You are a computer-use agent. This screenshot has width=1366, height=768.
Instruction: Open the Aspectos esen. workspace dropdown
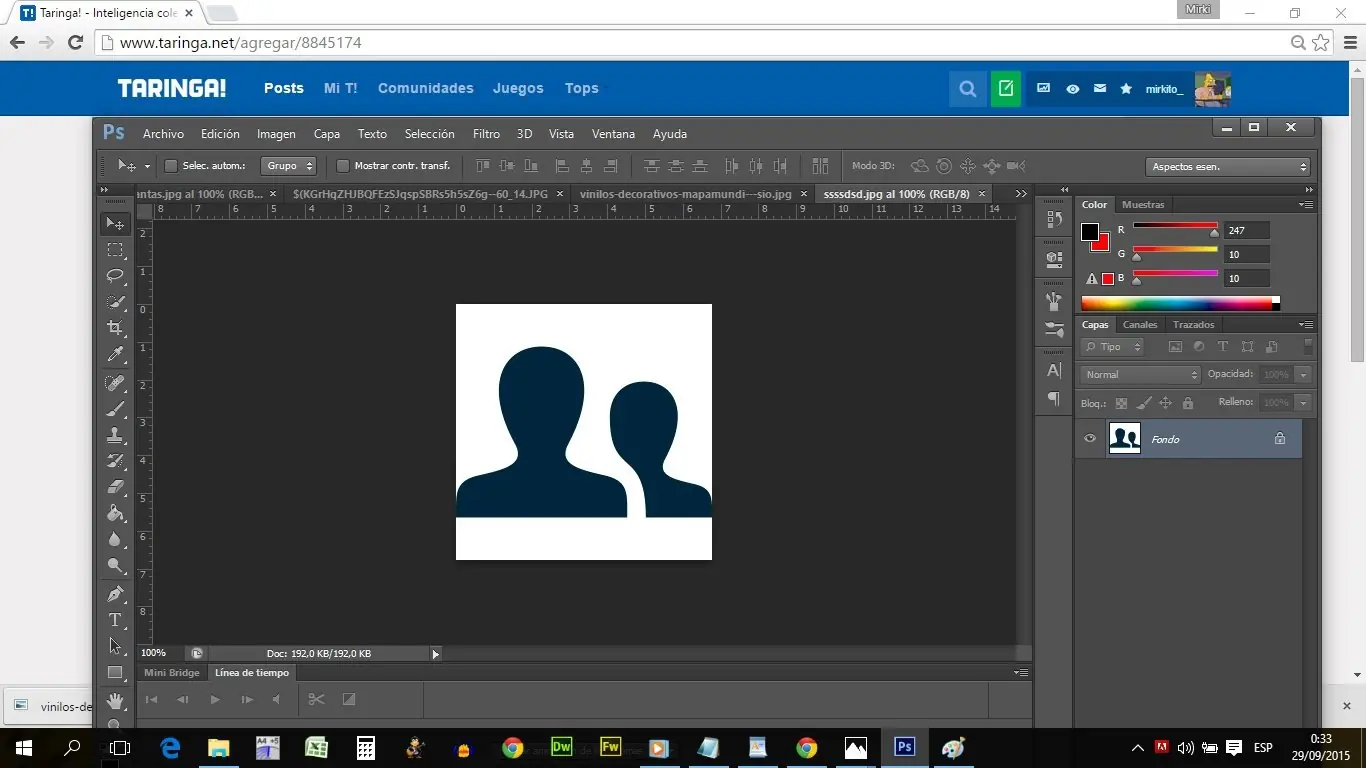click(1228, 167)
